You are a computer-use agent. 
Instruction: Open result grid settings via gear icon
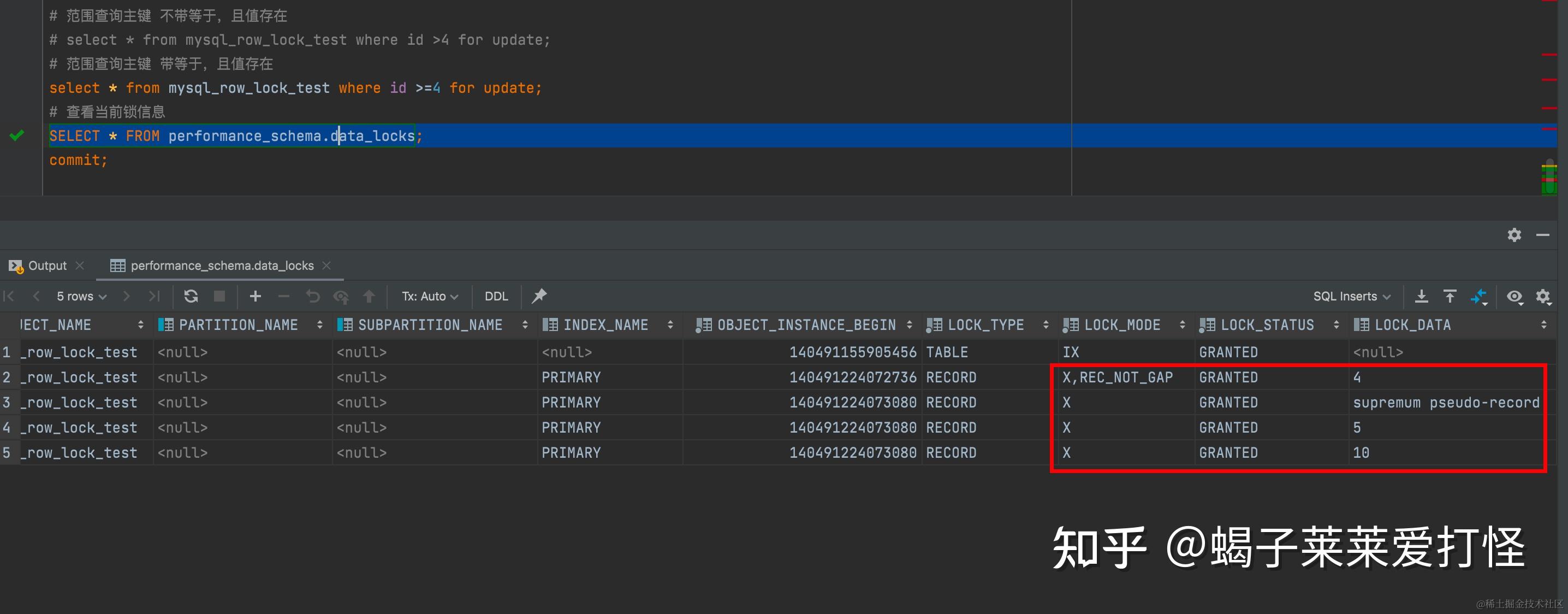(1545, 297)
